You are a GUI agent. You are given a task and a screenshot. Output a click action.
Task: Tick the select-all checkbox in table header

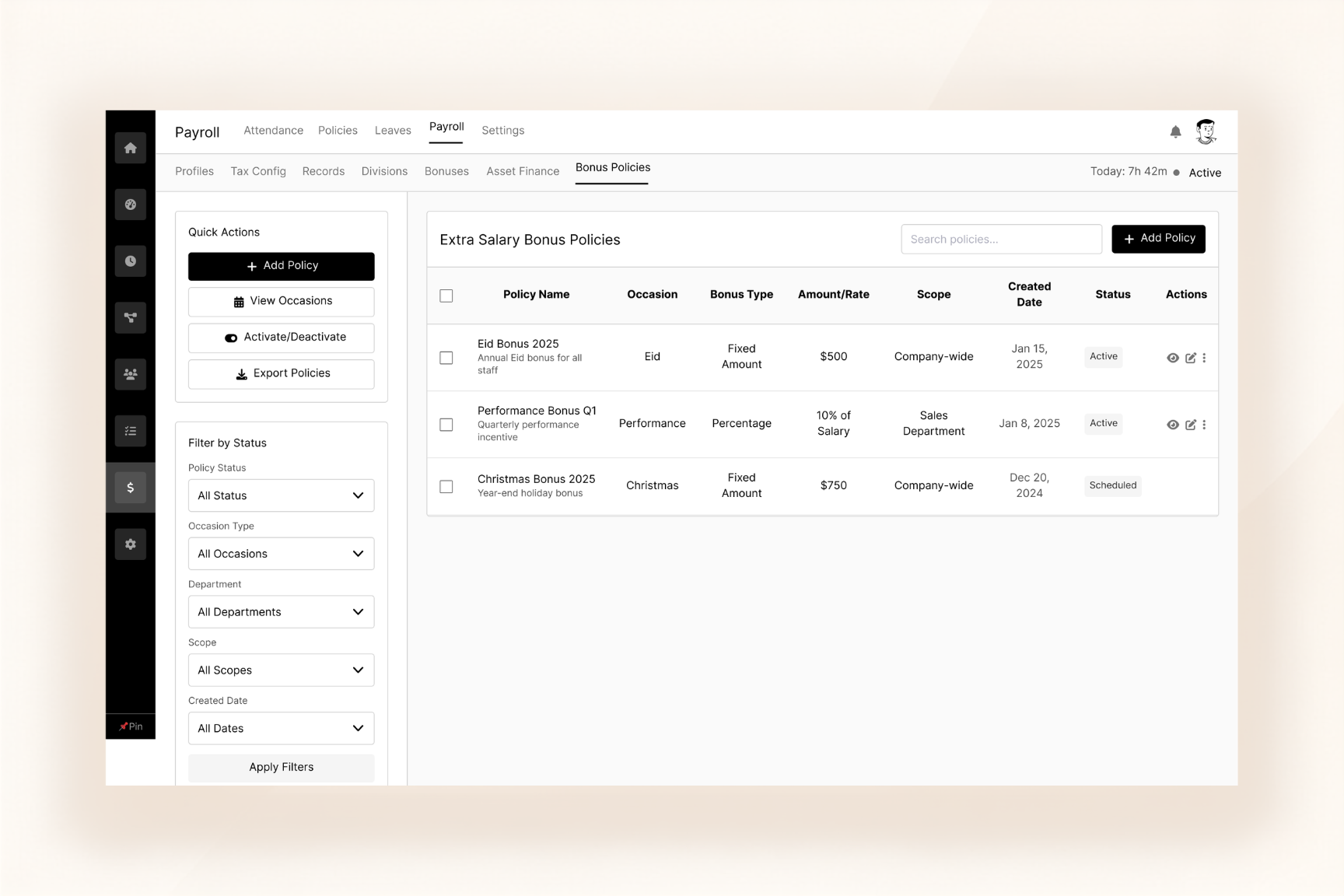point(446,296)
